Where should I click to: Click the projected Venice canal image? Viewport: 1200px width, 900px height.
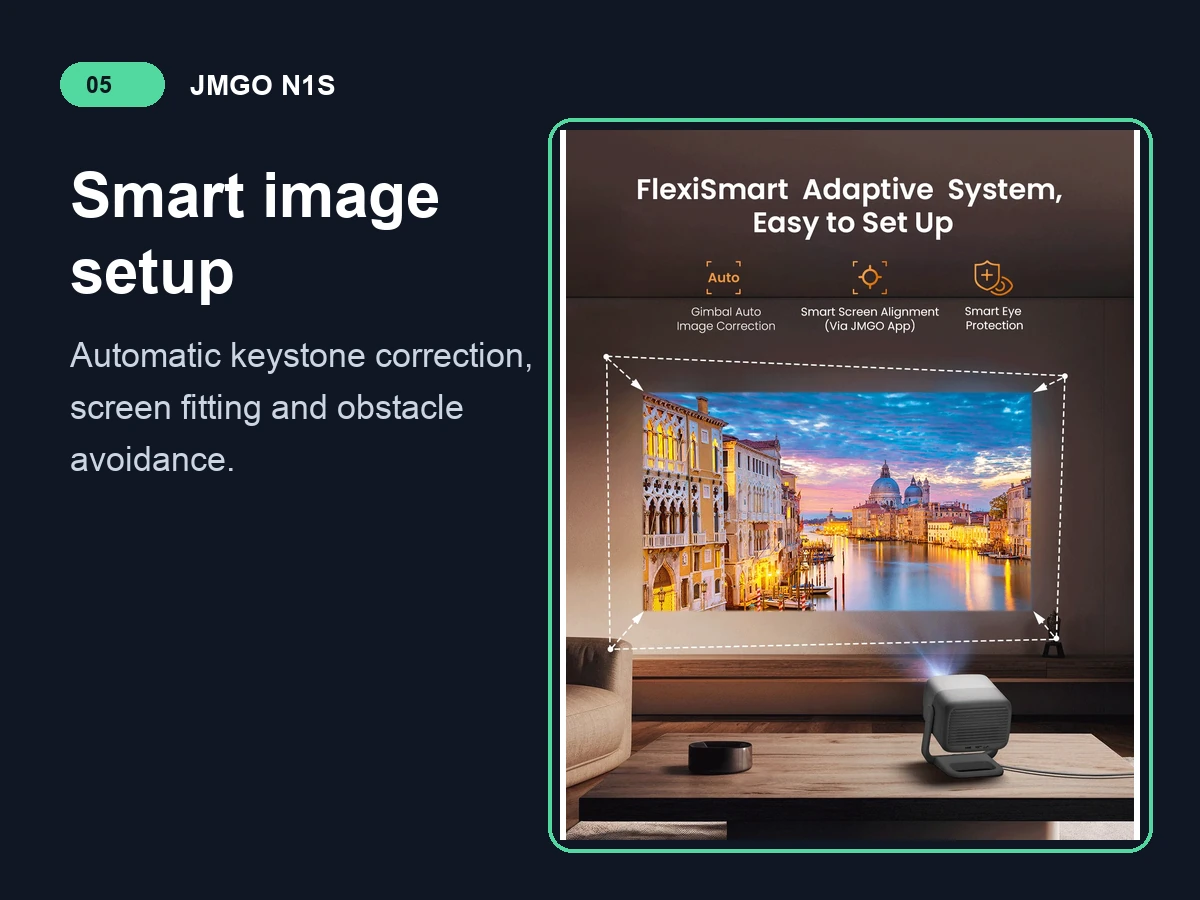(x=836, y=501)
